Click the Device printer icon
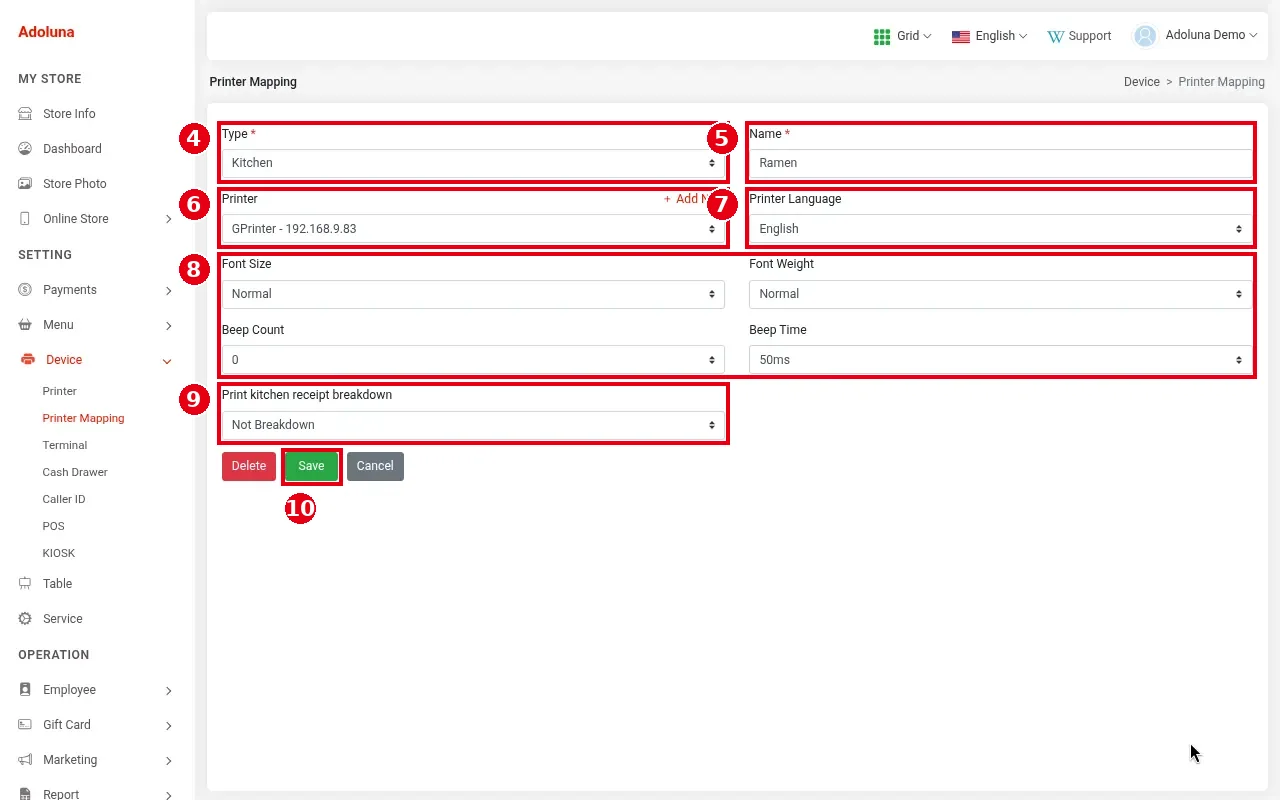The height and width of the screenshot is (800, 1280). 27,360
